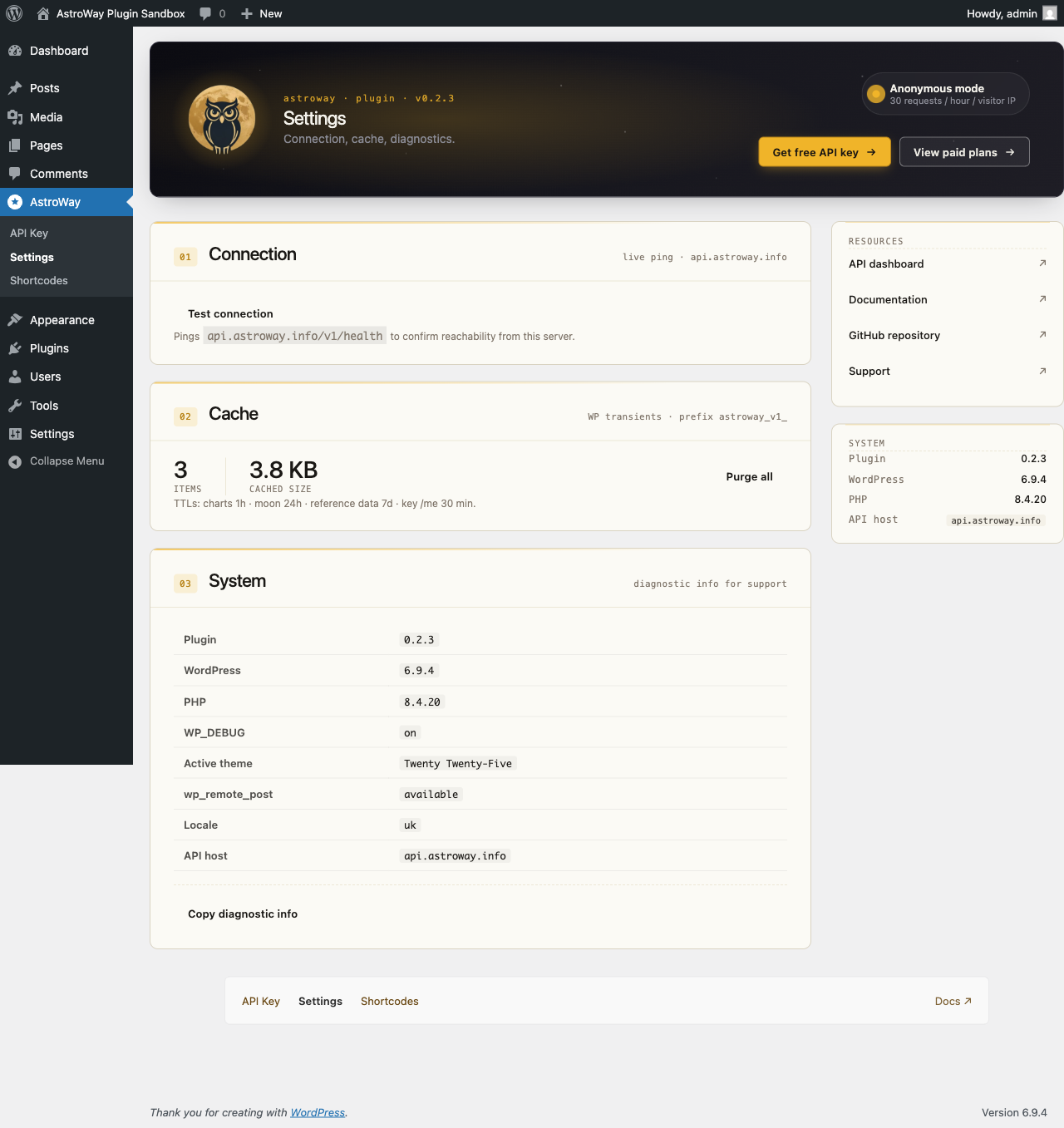Click the Twenty Twenty-Five theme value
Screen dimensions: 1064x1128
click(x=458, y=764)
